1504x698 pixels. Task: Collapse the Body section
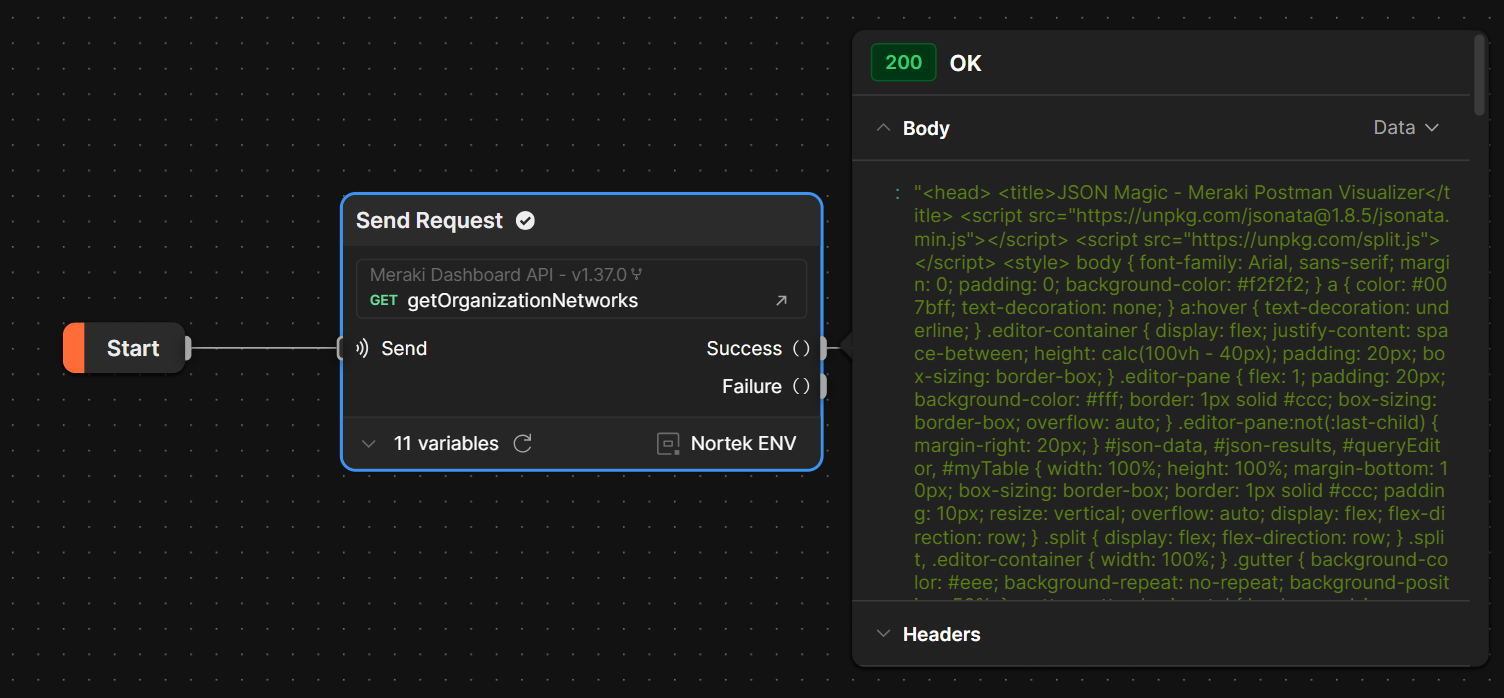[883, 128]
